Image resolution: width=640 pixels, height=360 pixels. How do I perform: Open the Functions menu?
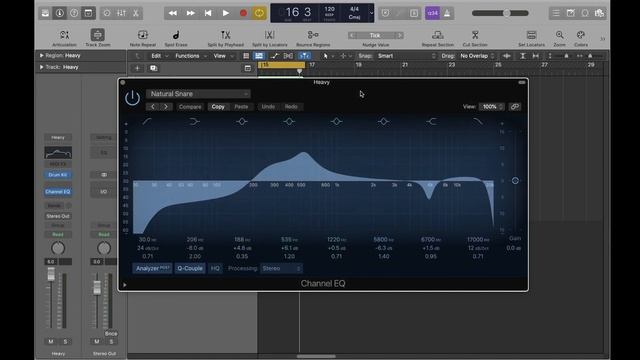pyautogui.click(x=191, y=56)
